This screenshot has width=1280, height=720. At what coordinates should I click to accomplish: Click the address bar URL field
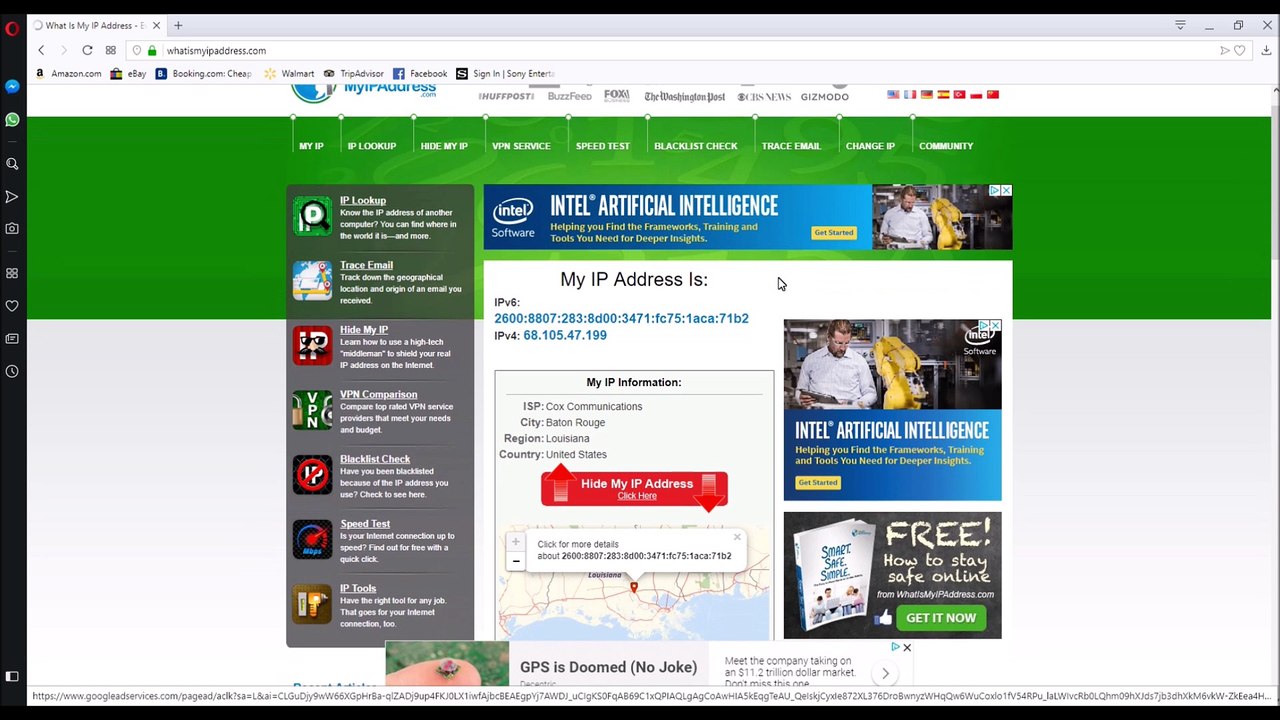pyautogui.click(x=690, y=50)
